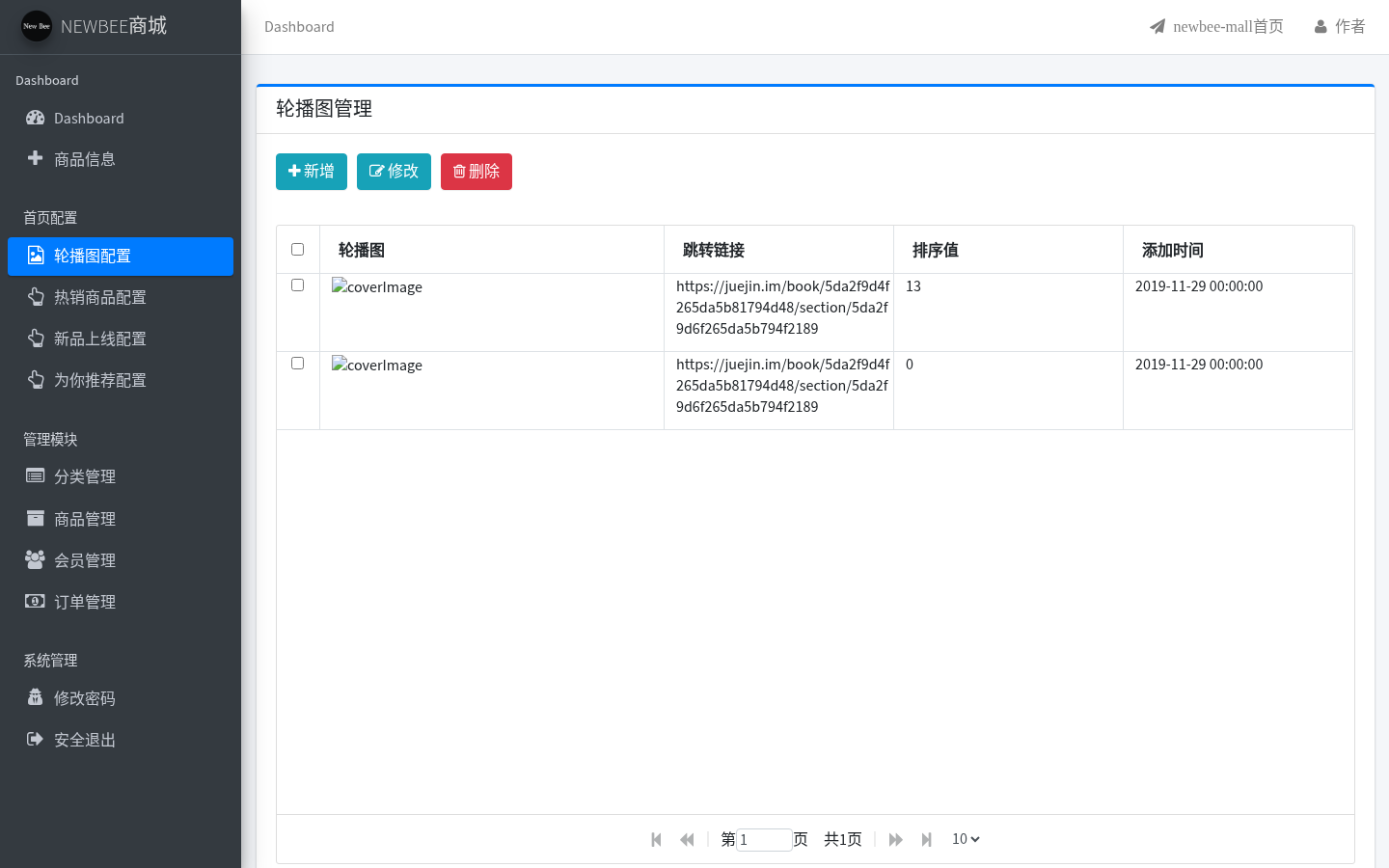This screenshot has height=868, width=1389.
Task: Click the 删除 delete button
Action: pyautogui.click(x=477, y=172)
